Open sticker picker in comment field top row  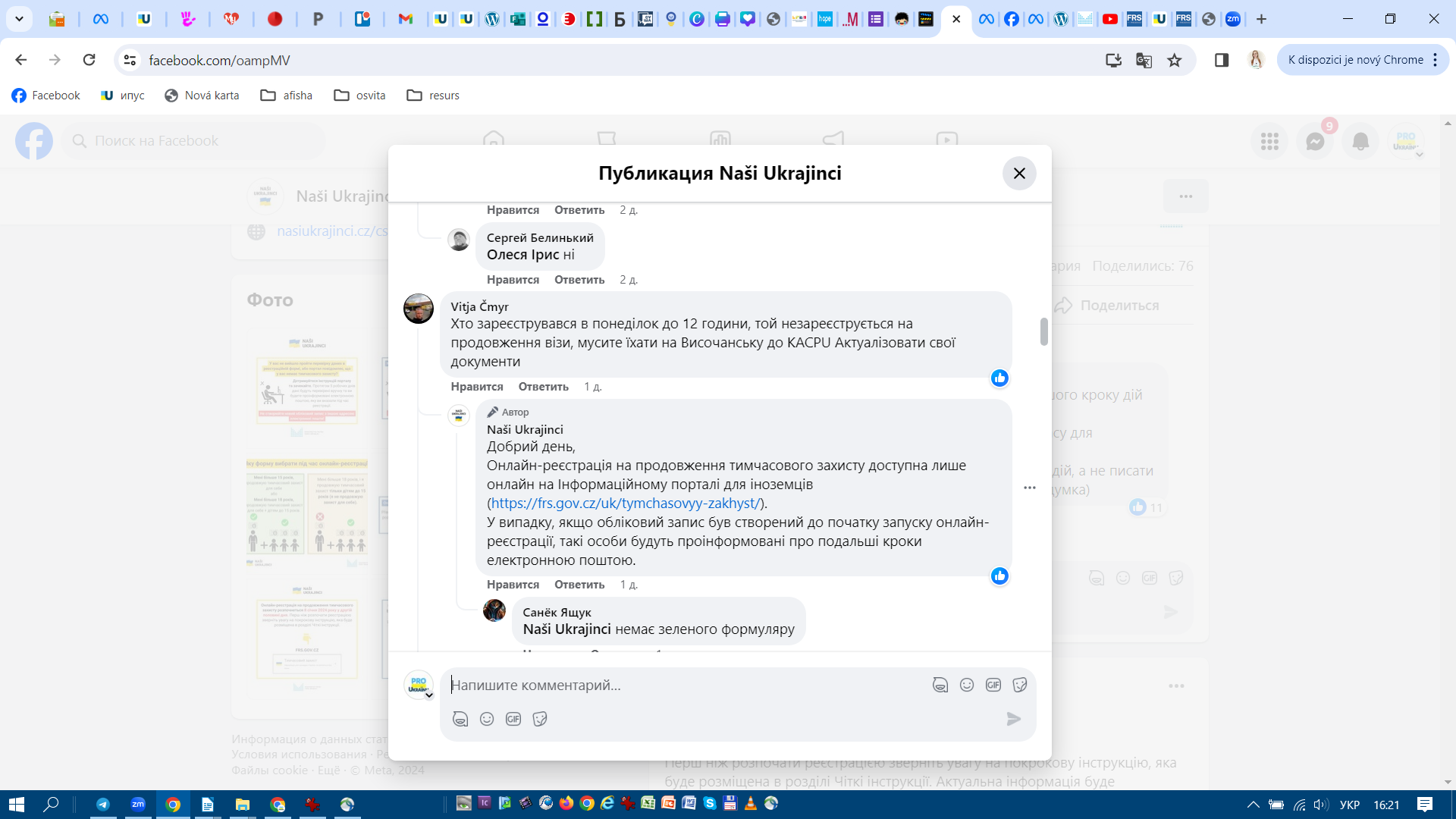click(x=1020, y=686)
